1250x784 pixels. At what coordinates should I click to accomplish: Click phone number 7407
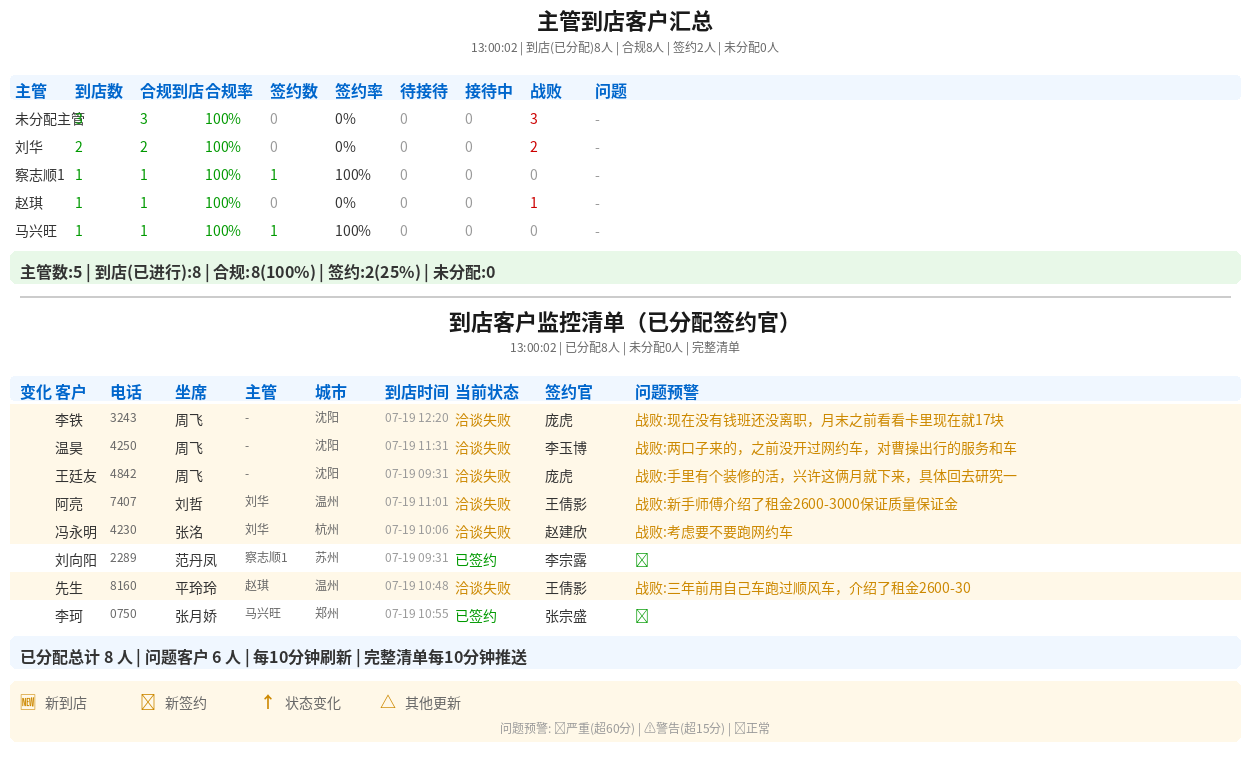123,501
